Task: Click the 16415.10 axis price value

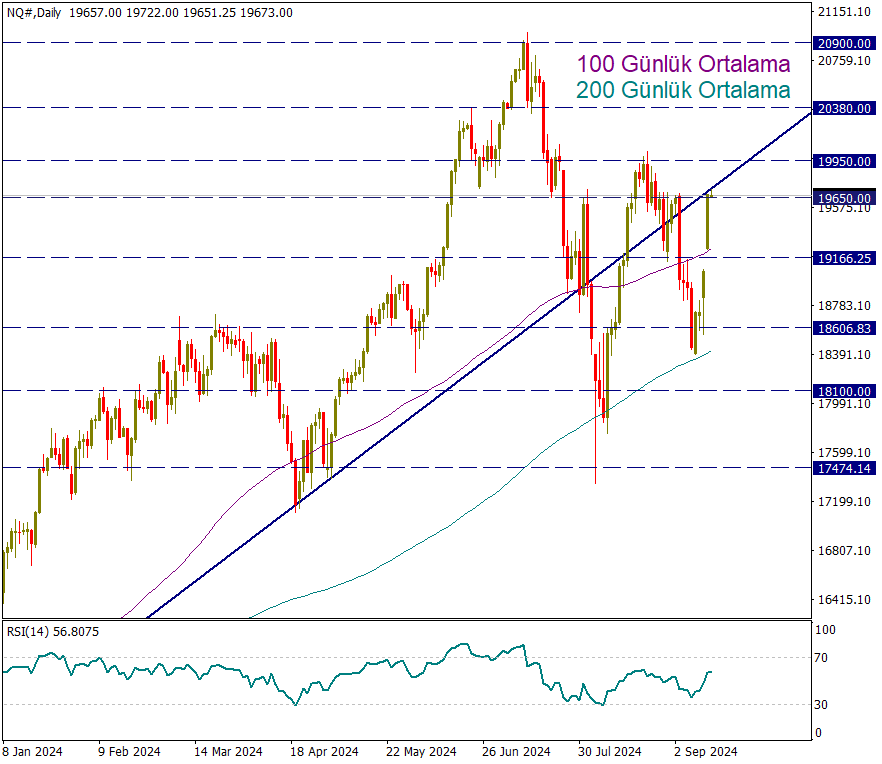Action: [844, 599]
